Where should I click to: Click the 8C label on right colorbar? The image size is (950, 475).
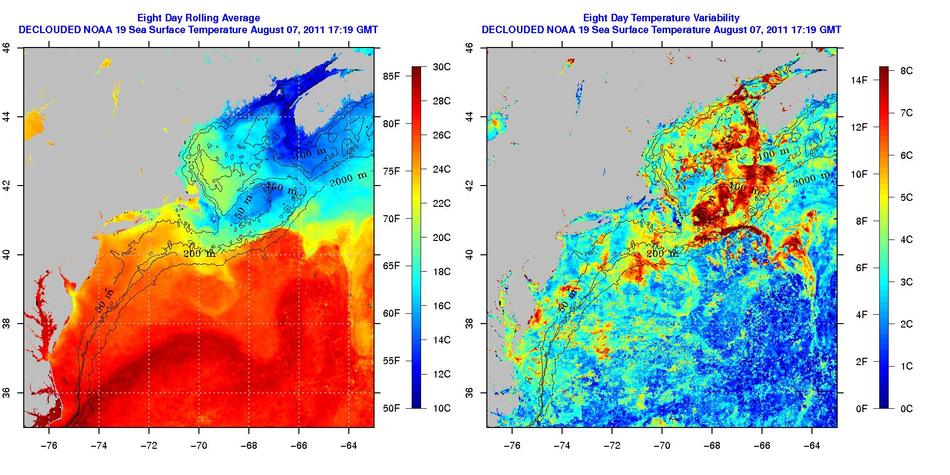point(907,71)
